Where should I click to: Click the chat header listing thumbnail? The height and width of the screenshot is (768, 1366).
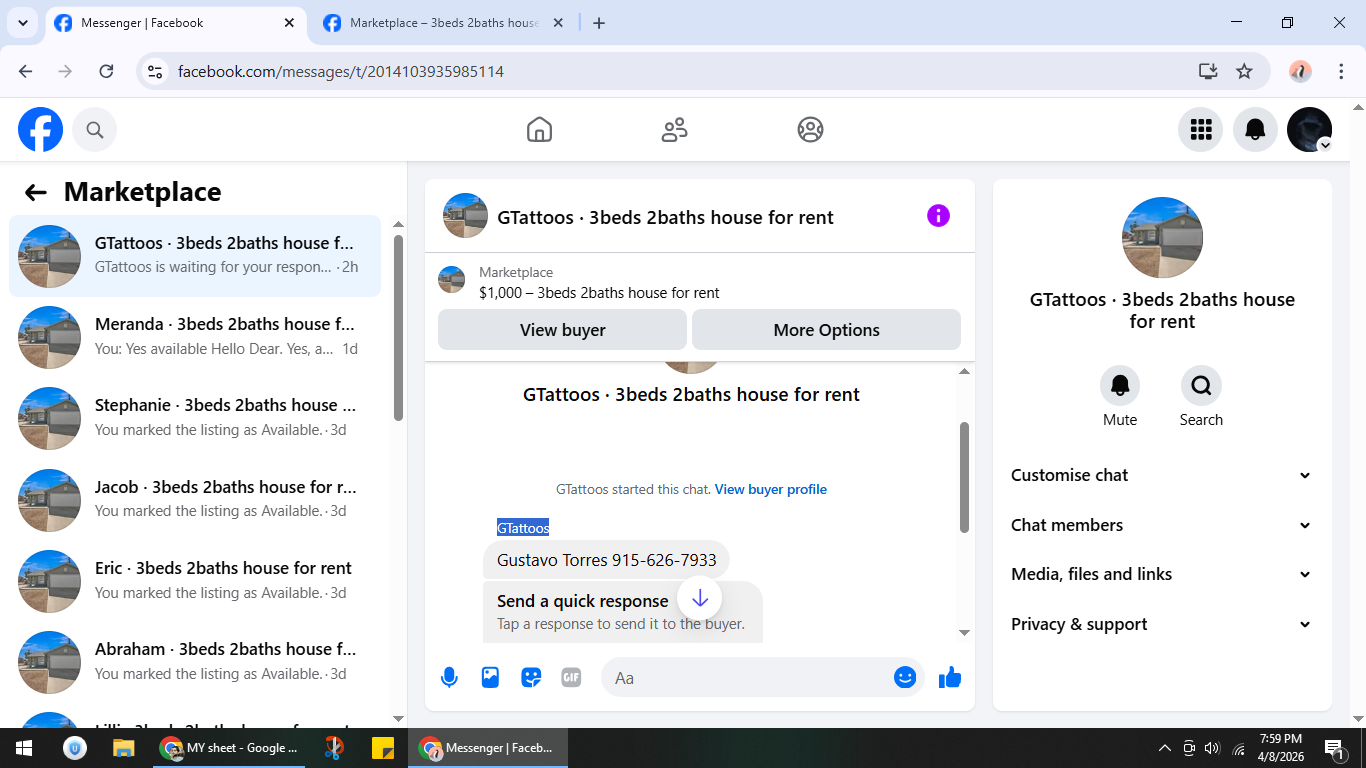(465, 216)
